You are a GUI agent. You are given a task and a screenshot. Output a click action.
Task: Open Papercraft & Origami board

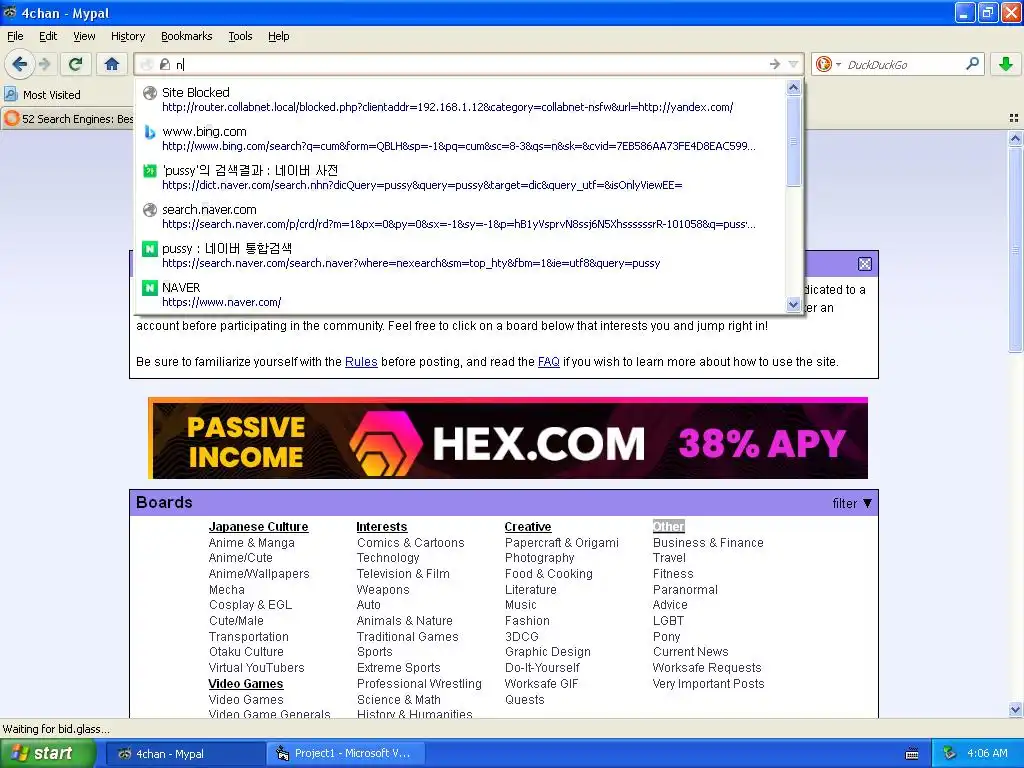click(x=562, y=543)
